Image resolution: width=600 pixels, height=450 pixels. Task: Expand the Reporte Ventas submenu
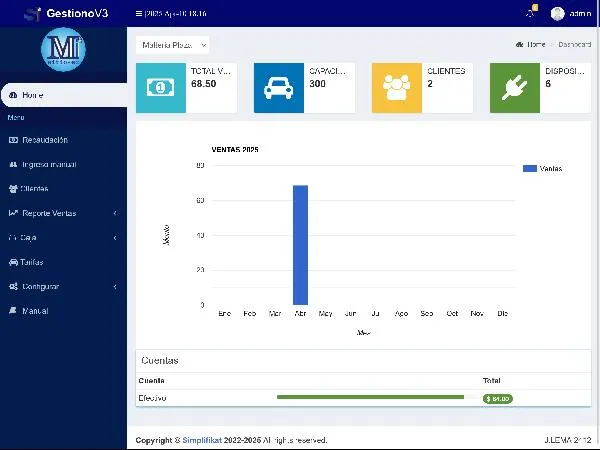point(62,213)
